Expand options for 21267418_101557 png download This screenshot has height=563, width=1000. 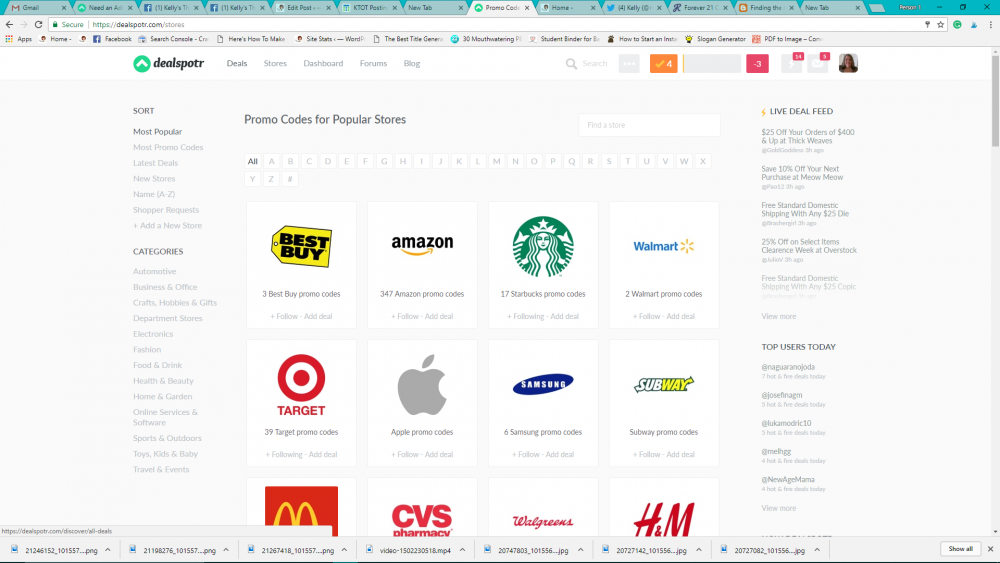click(344, 550)
